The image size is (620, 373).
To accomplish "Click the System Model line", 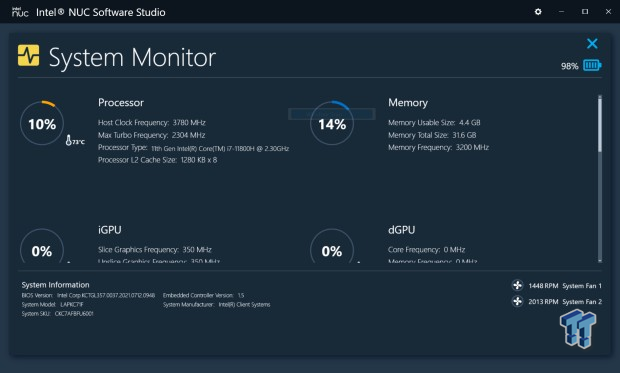I will pyautogui.click(x=52, y=305).
